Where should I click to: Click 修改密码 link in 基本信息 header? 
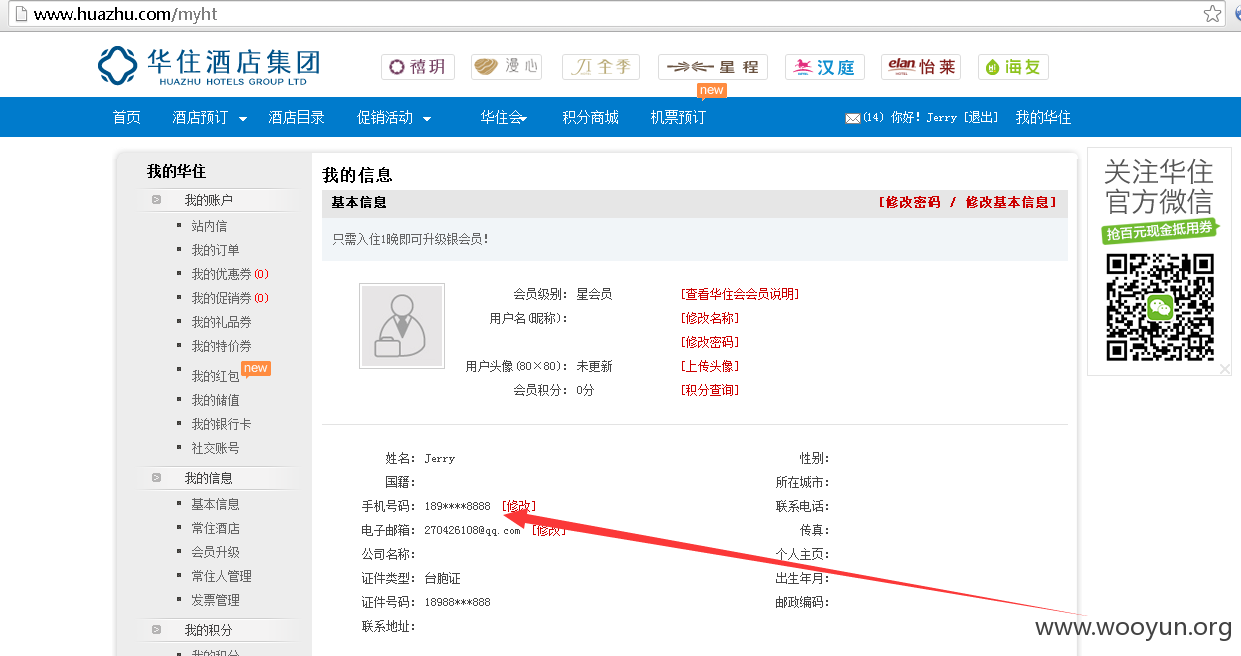913,202
